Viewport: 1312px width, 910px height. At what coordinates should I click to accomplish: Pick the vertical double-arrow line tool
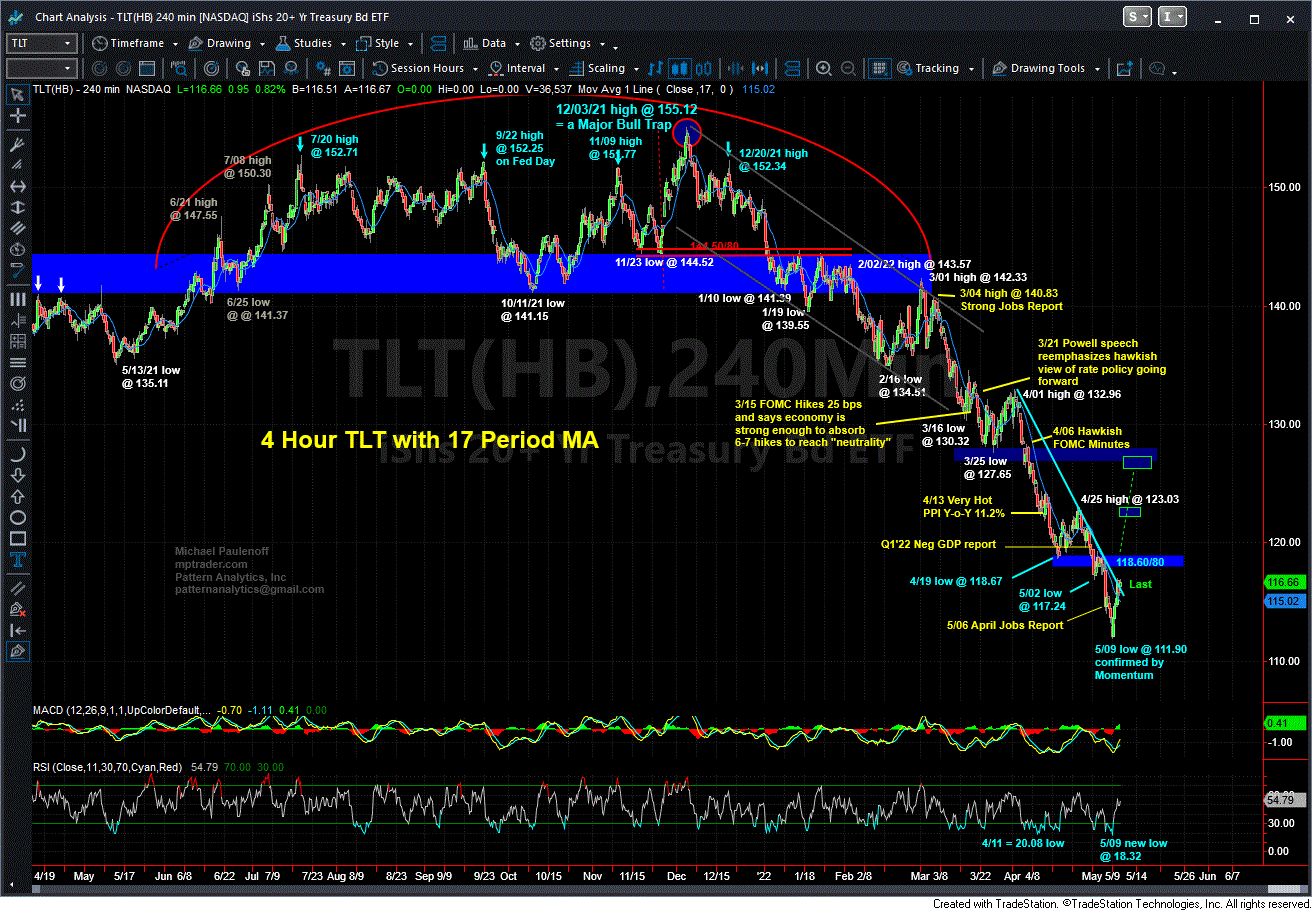17,206
